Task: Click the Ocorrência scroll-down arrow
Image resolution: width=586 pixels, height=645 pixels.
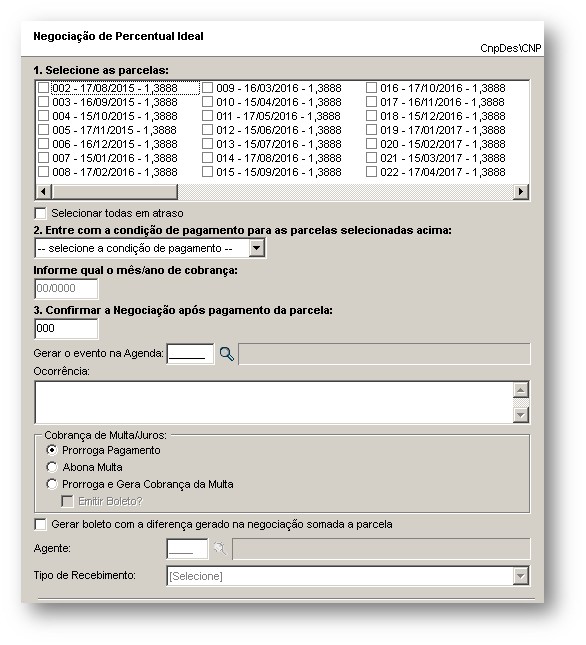Action: tap(521, 415)
